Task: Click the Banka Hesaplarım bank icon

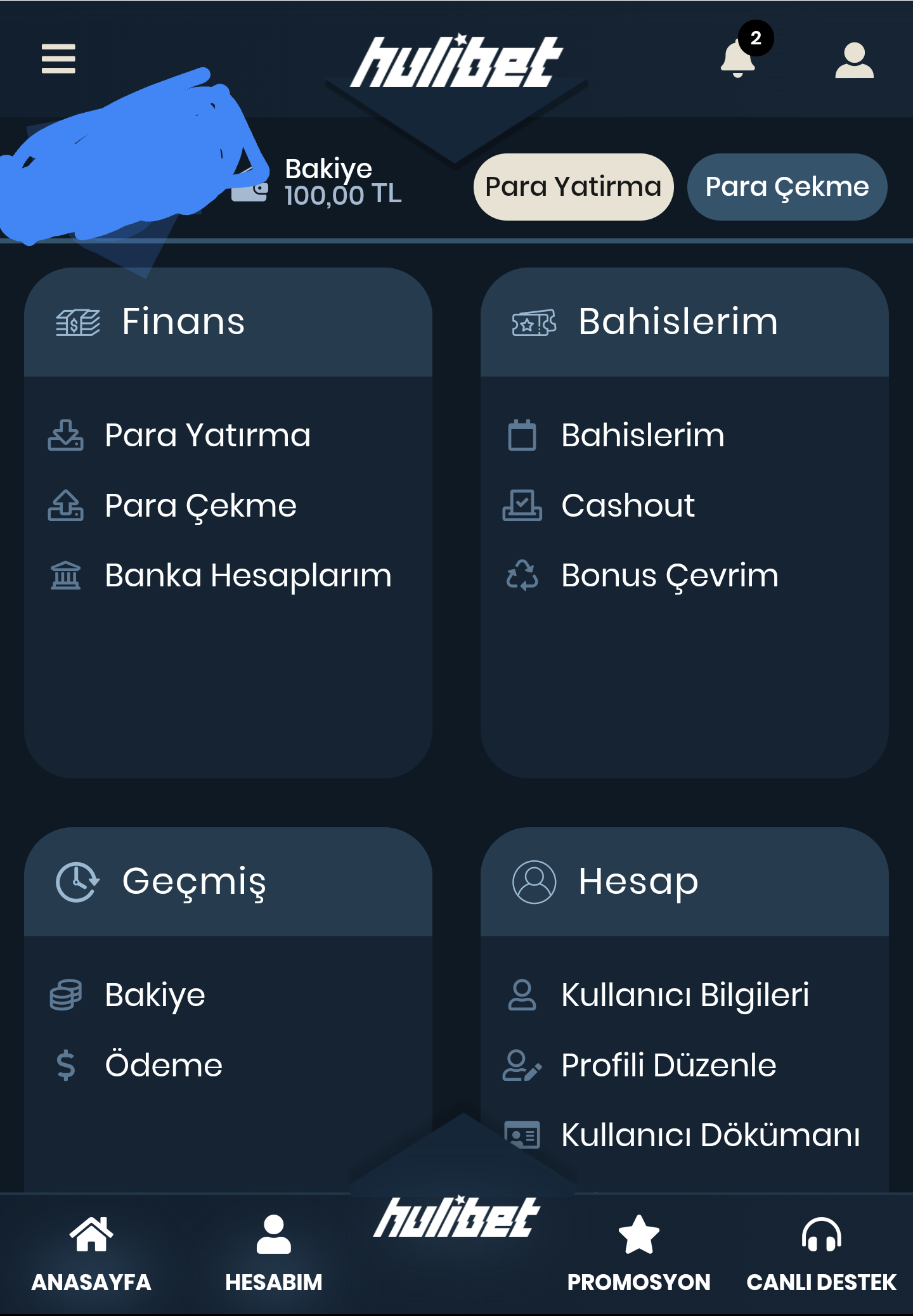Action: pos(65,576)
